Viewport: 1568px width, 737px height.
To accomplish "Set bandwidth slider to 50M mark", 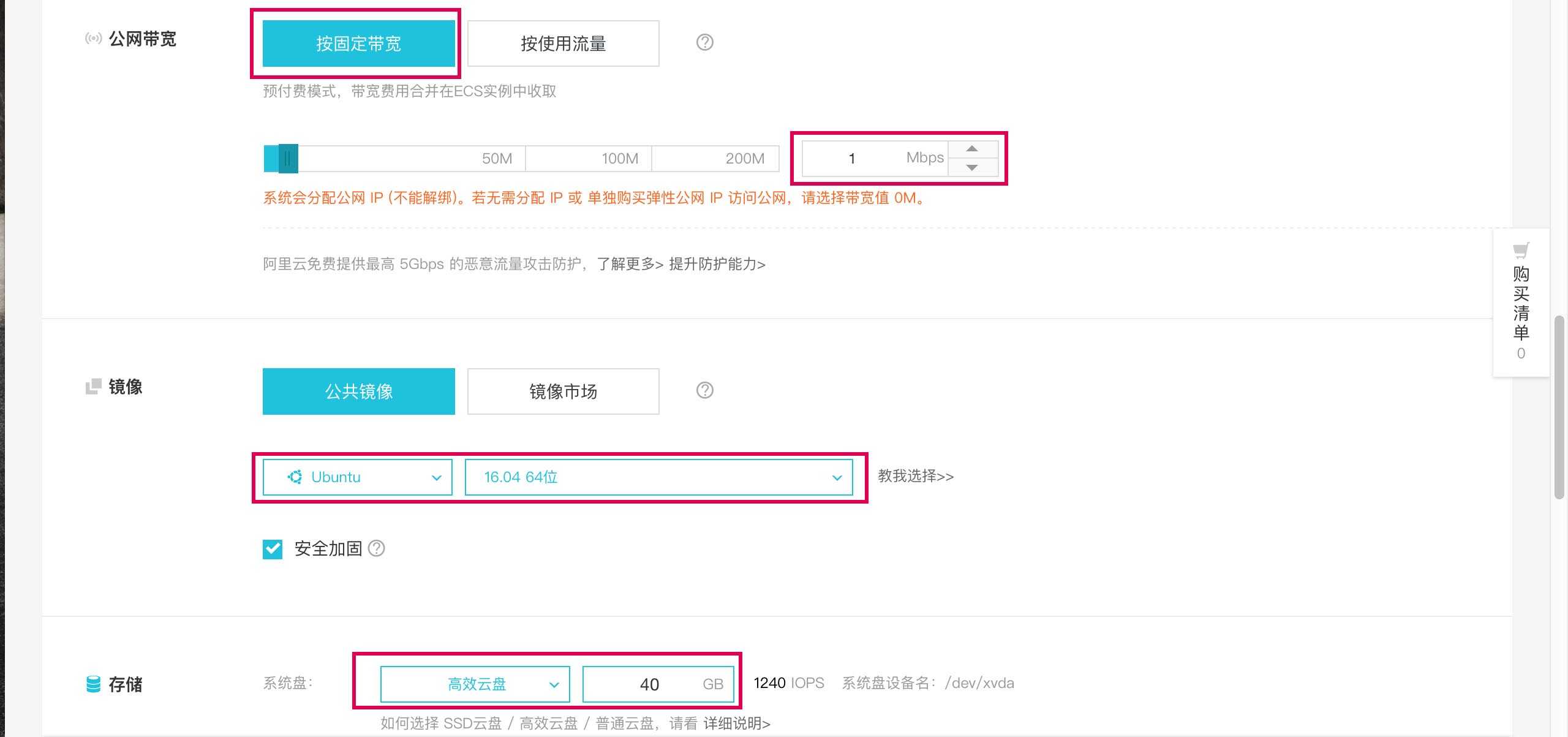I will (x=497, y=159).
